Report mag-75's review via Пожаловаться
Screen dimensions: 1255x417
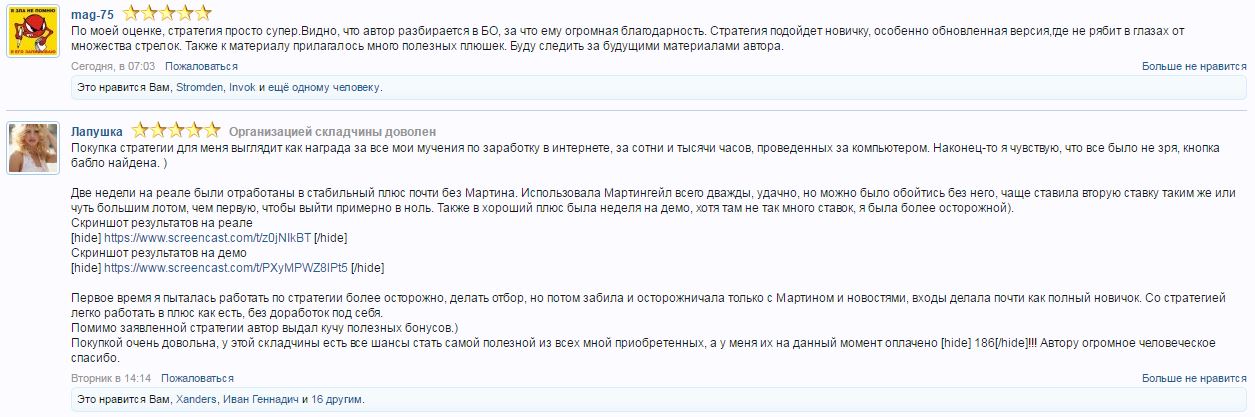click(201, 66)
